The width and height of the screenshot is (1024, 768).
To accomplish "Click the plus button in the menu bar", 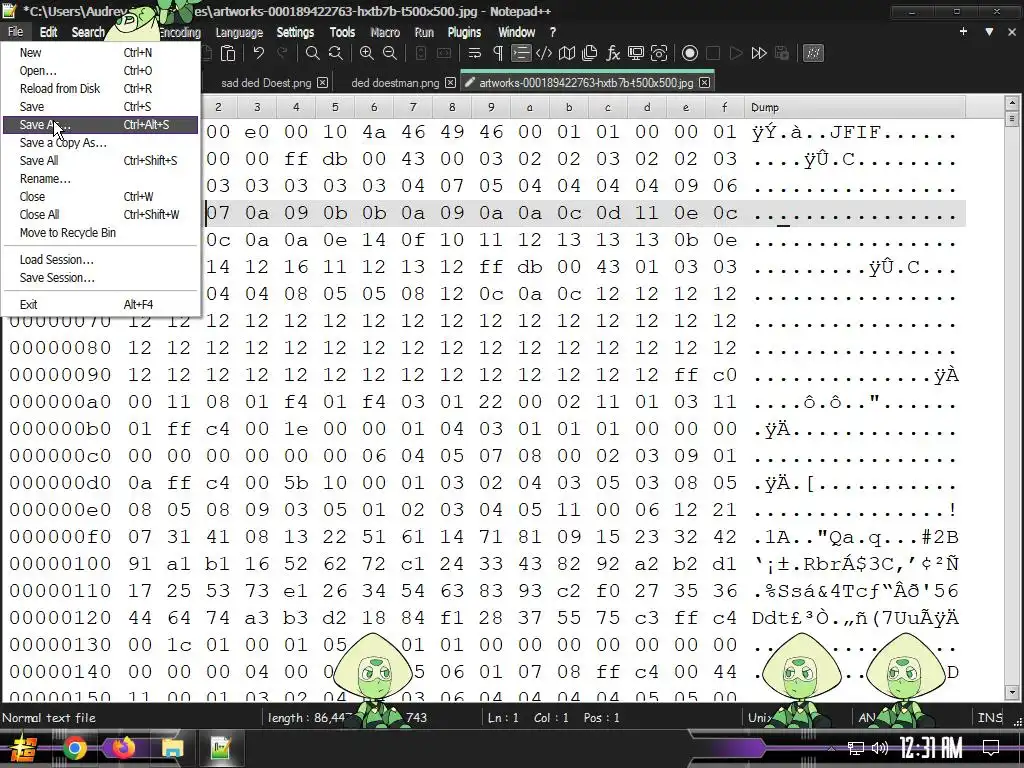I will coord(963,31).
